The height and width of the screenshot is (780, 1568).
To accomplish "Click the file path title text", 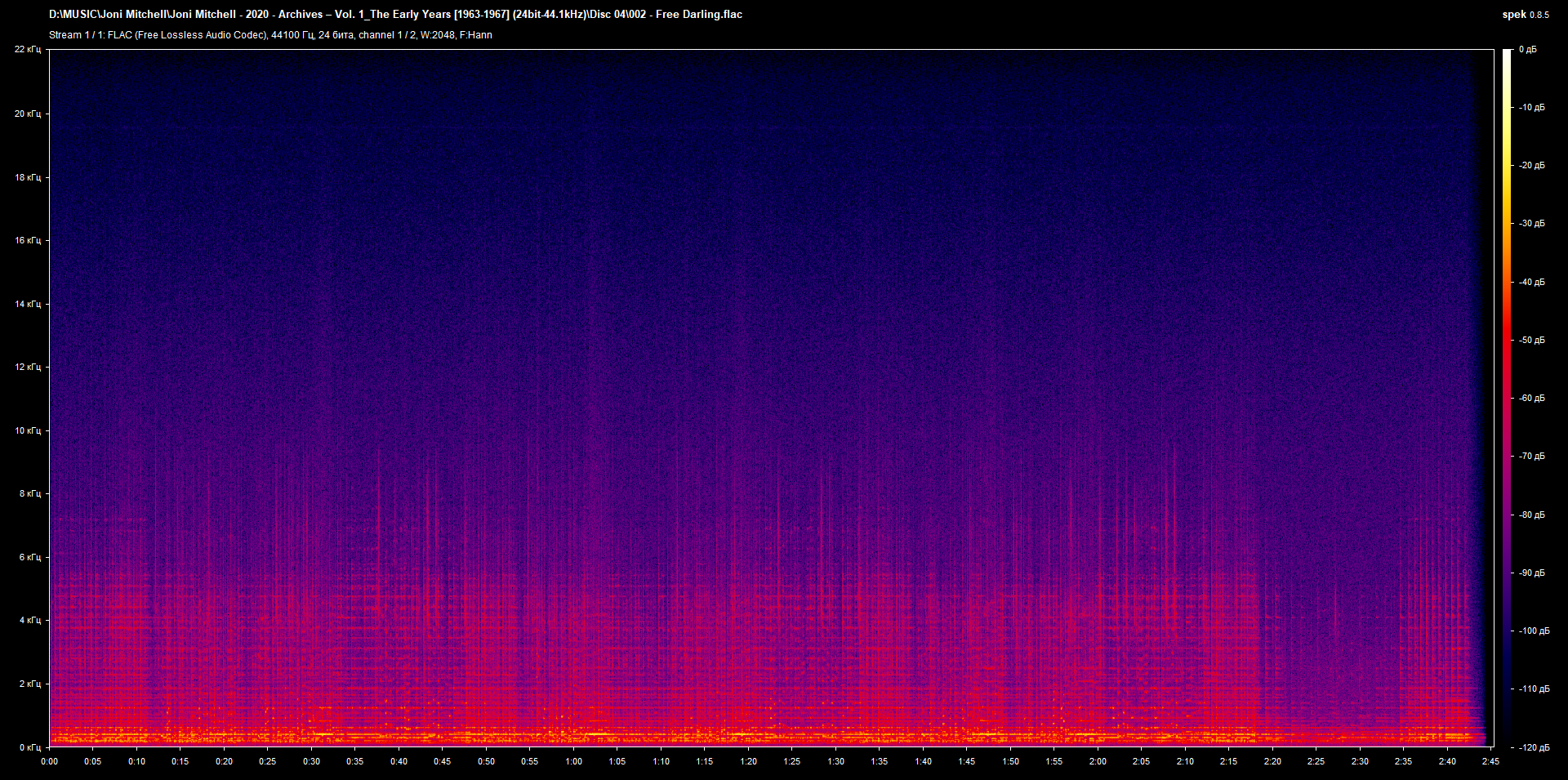I will click(x=395, y=15).
